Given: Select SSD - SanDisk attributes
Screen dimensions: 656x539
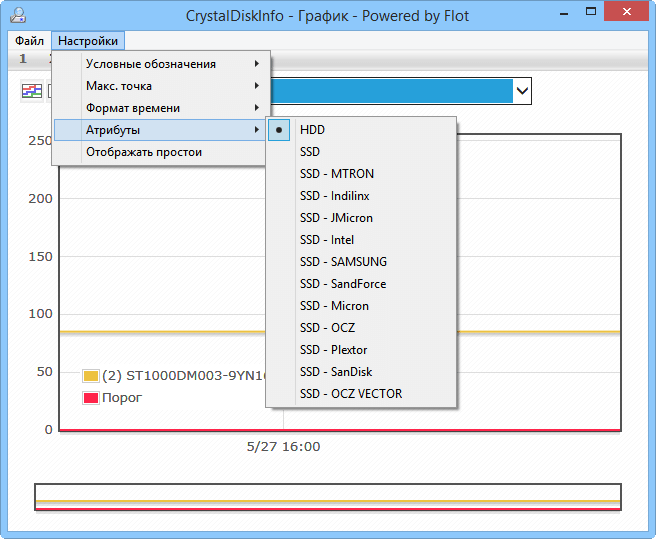Looking at the screenshot, I should [361, 372].
